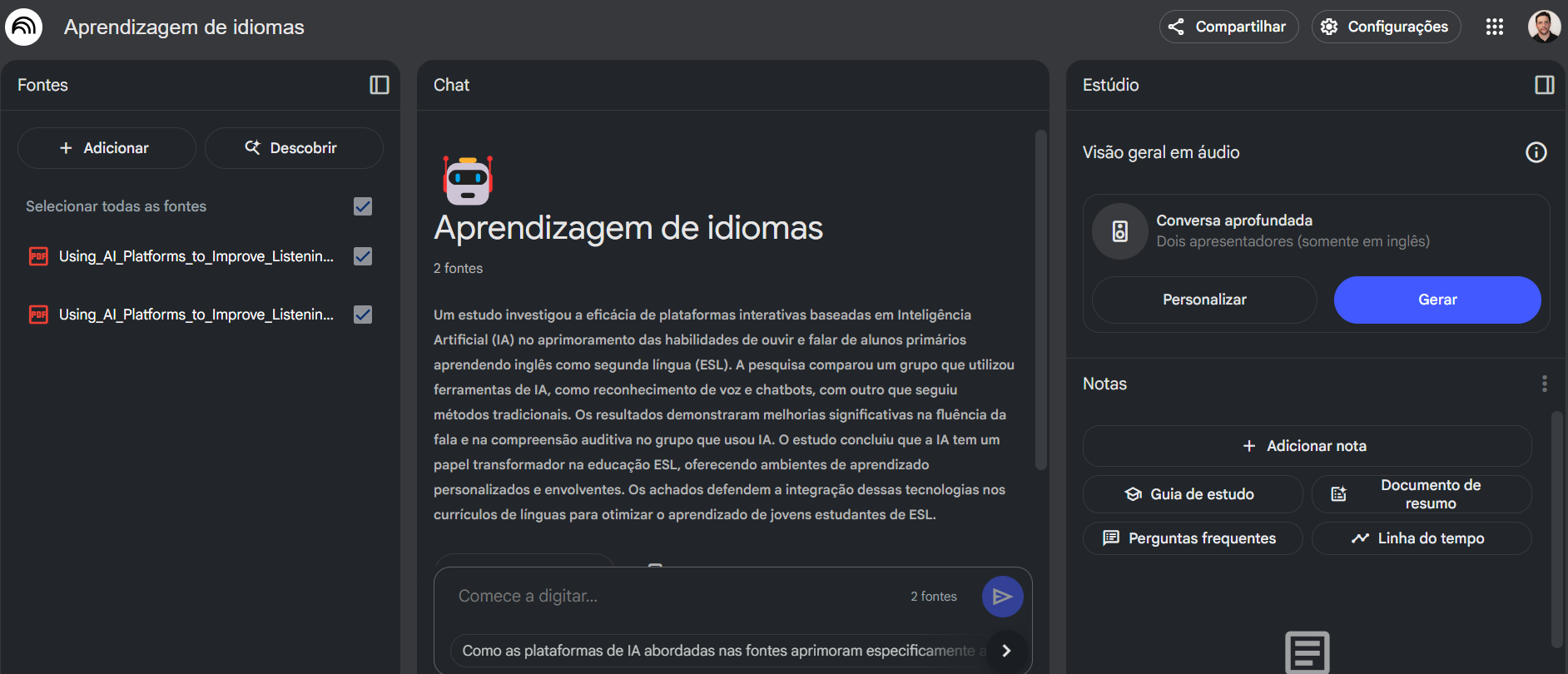Click the NotebookLM logo icon

coord(23,27)
